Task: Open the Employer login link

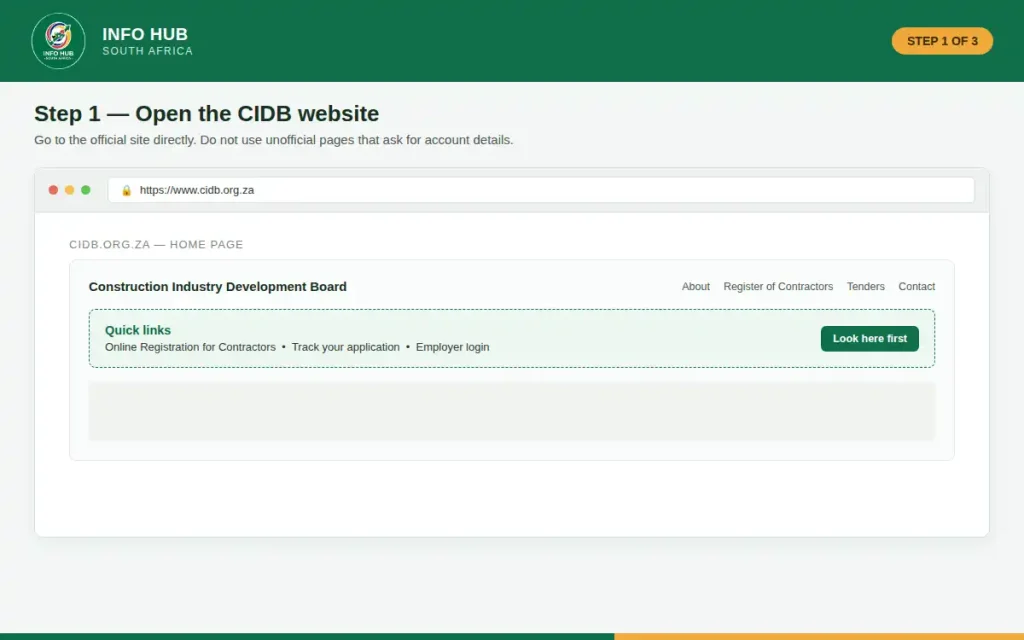Action: (x=453, y=347)
